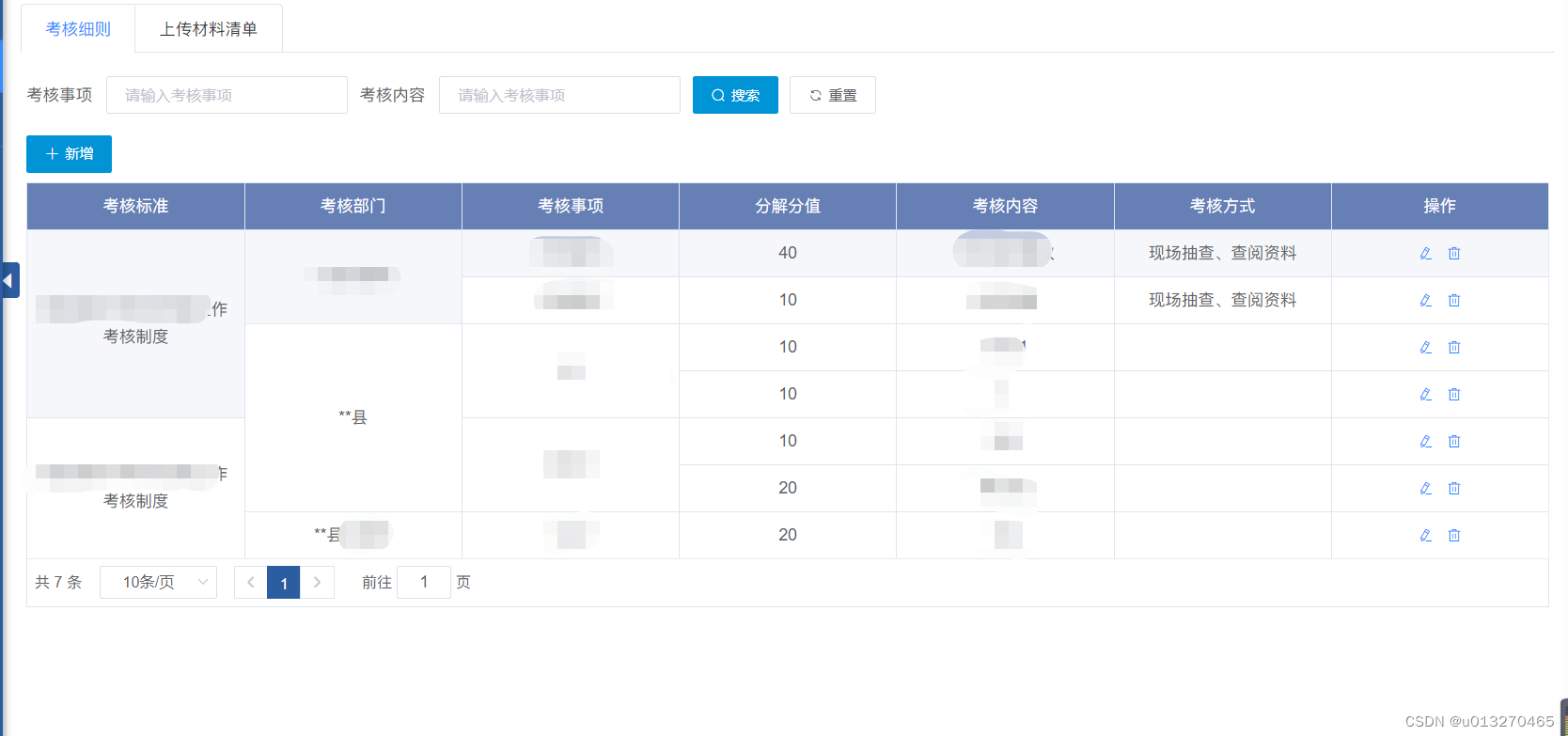
Task: Delete the row with score 40
Action: click(1454, 253)
